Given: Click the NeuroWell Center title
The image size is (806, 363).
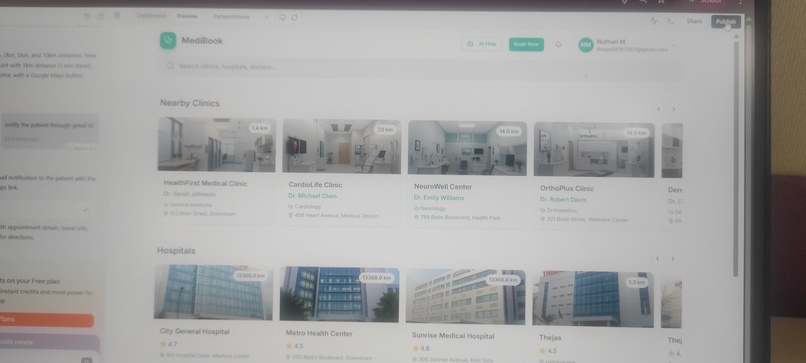Looking at the screenshot, I should coord(443,187).
